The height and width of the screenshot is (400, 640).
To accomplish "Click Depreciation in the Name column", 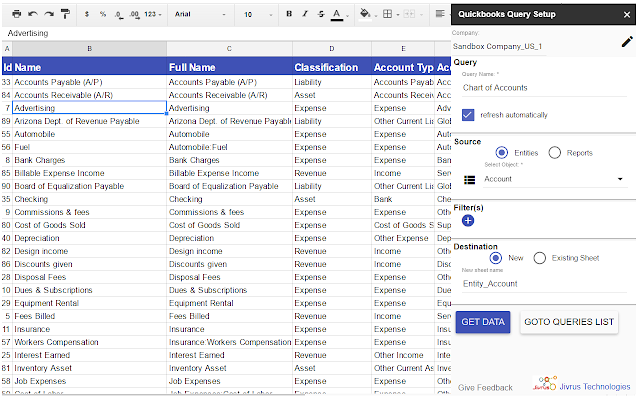I will click(x=89, y=238).
